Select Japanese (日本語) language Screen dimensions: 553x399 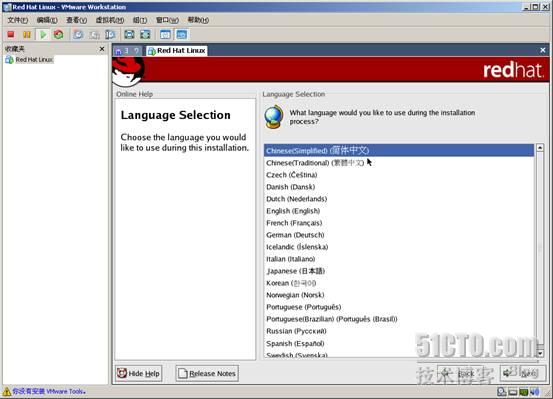399,271
